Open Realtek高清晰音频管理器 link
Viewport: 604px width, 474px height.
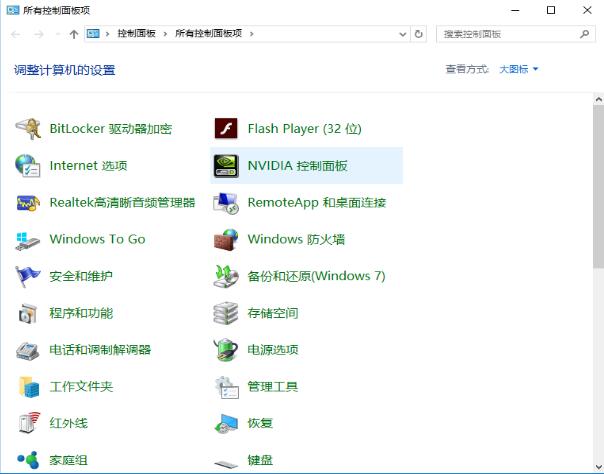pos(122,203)
